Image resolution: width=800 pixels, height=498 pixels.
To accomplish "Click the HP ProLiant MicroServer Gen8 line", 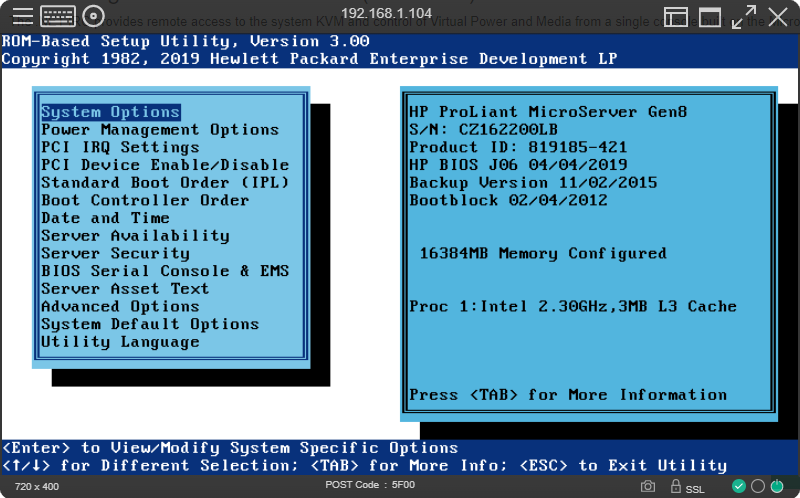I will (x=548, y=112).
